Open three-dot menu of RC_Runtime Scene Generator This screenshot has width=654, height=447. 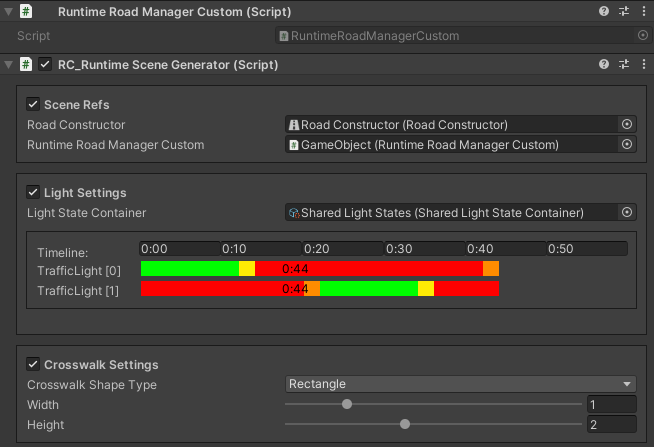(x=644, y=64)
